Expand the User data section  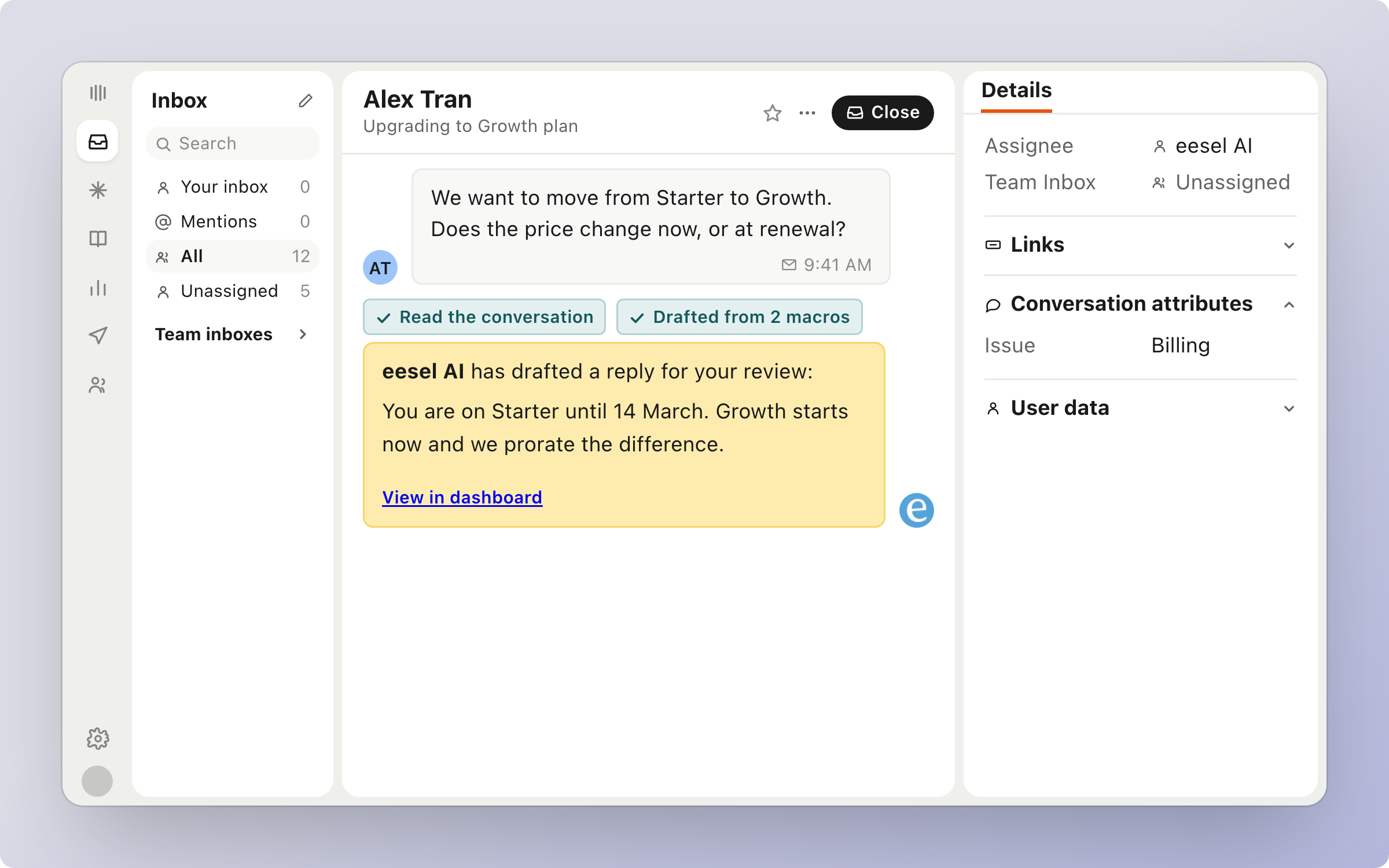(1140, 408)
